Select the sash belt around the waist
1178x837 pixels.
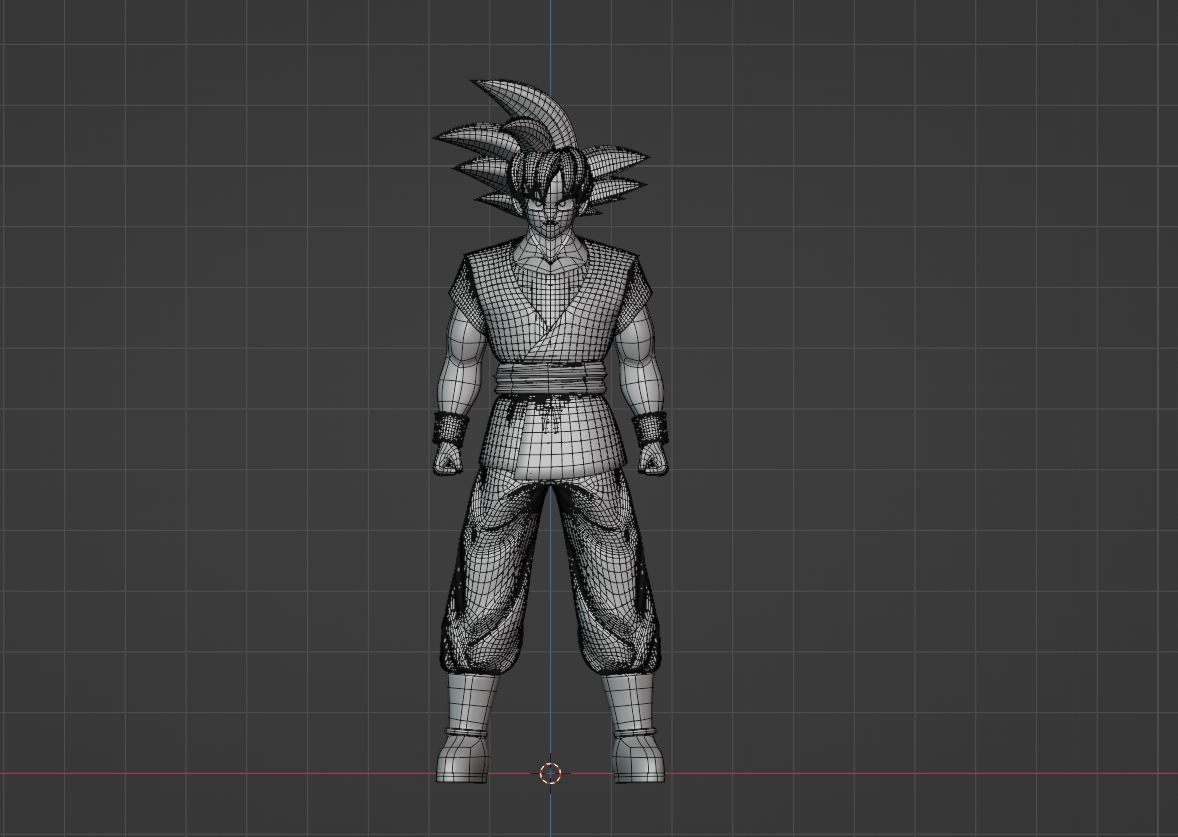[x=553, y=380]
